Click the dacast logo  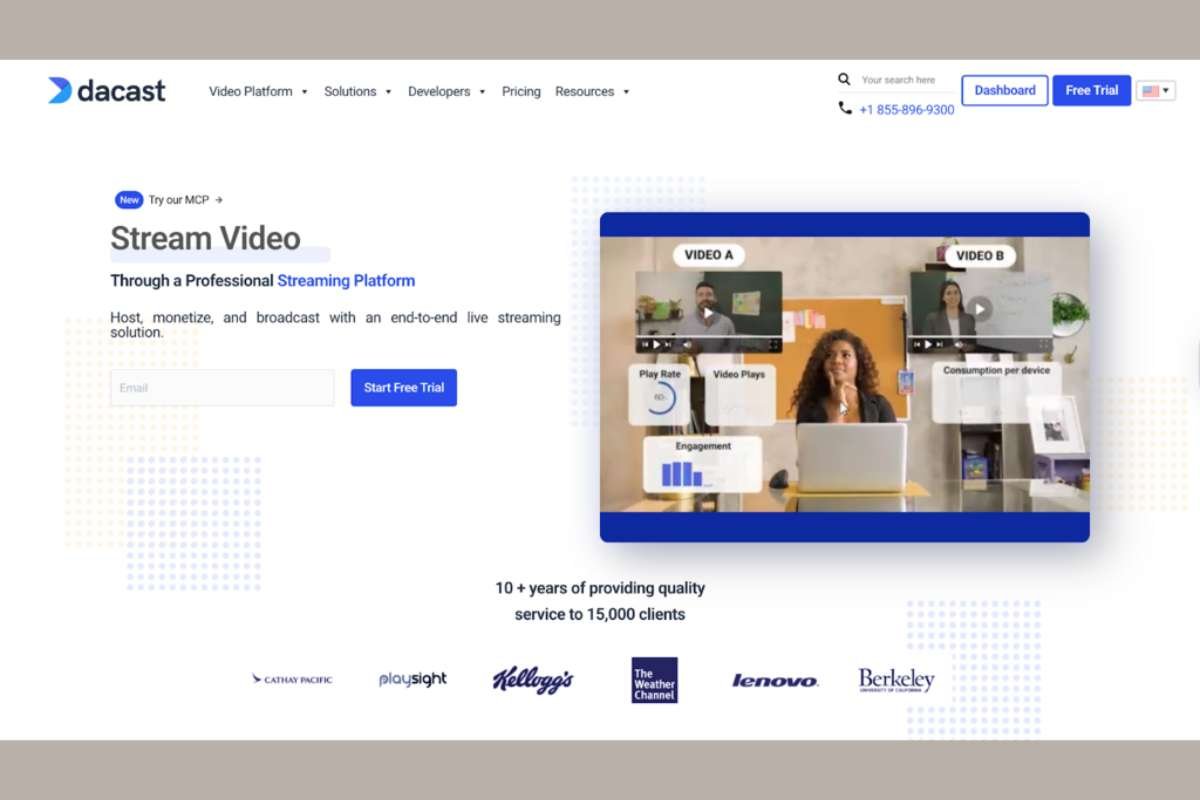(x=105, y=90)
